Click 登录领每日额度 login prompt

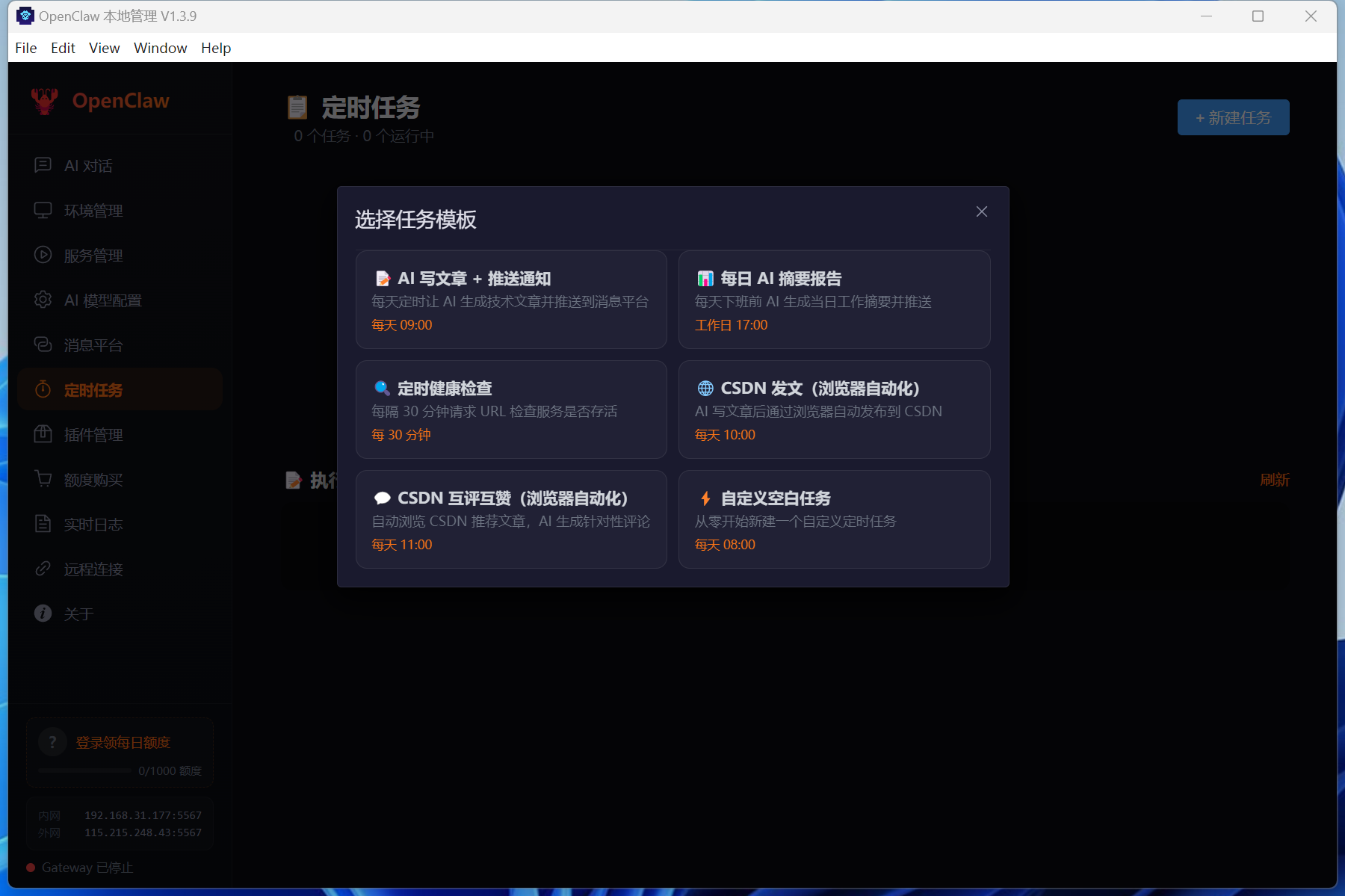123,742
